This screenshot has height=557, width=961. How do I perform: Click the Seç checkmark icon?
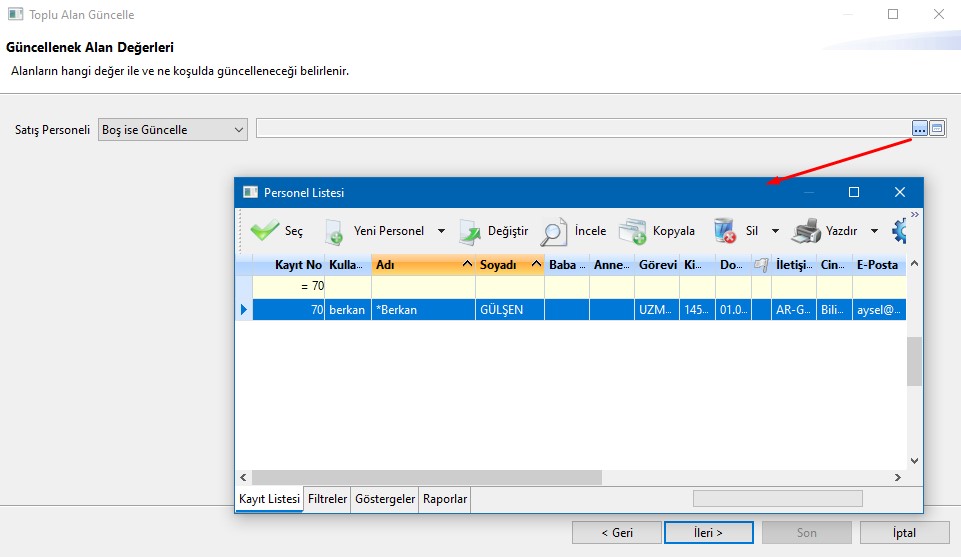coord(265,231)
